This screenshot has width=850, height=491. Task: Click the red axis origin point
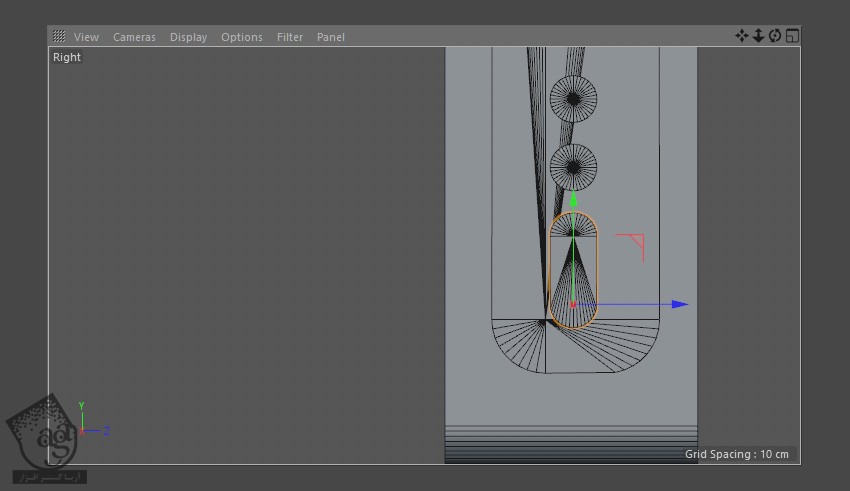point(573,304)
